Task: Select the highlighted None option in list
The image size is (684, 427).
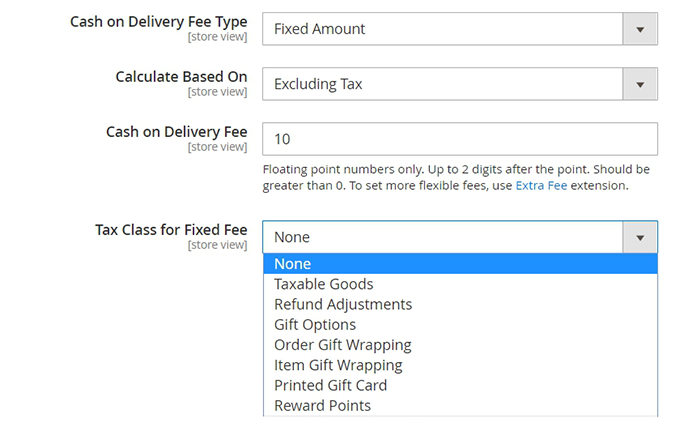Action: [292, 264]
